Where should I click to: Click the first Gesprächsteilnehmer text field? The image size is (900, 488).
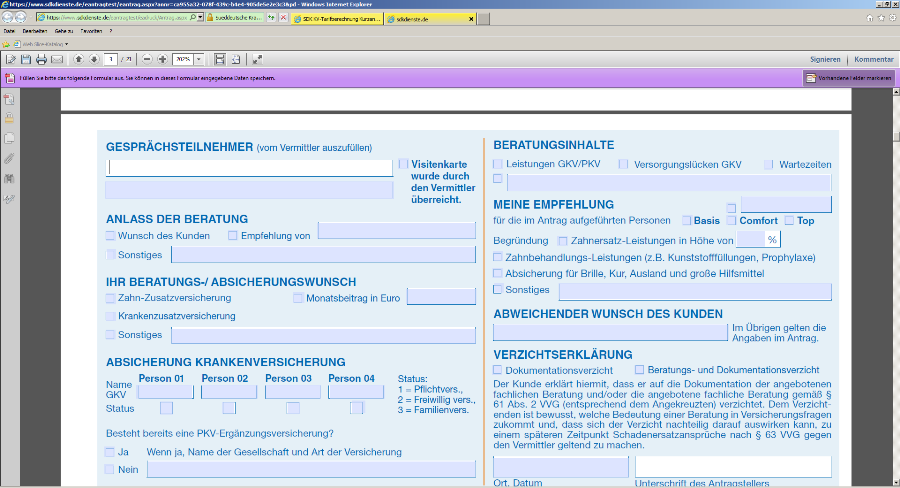(249, 167)
